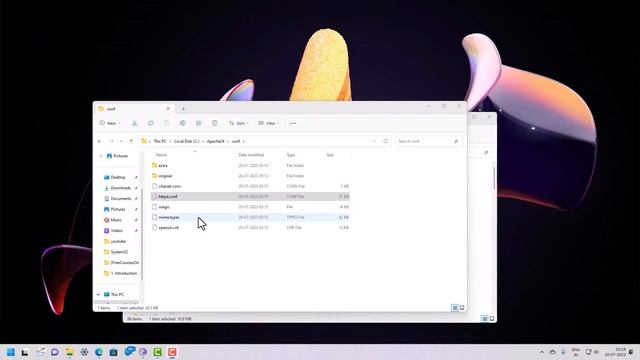Open the See more ellipsis menu
The height and width of the screenshot is (360, 640).
point(293,123)
